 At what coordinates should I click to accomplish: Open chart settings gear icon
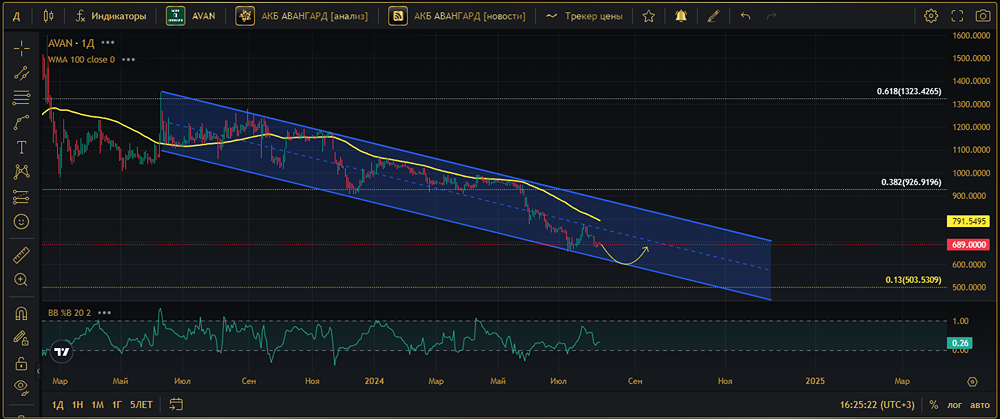click(x=931, y=16)
